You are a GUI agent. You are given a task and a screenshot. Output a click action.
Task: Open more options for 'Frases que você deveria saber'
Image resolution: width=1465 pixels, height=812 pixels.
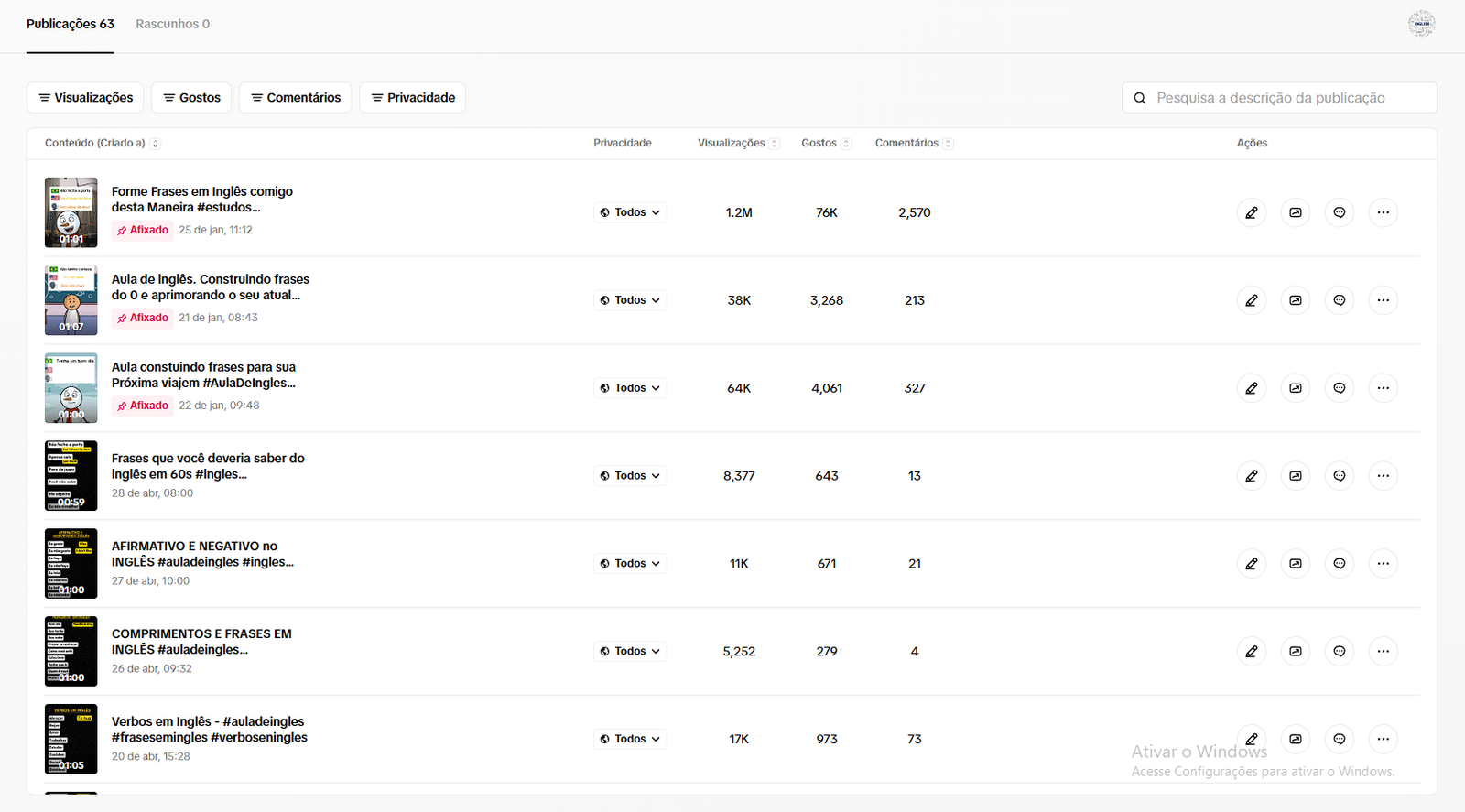click(1383, 476)
